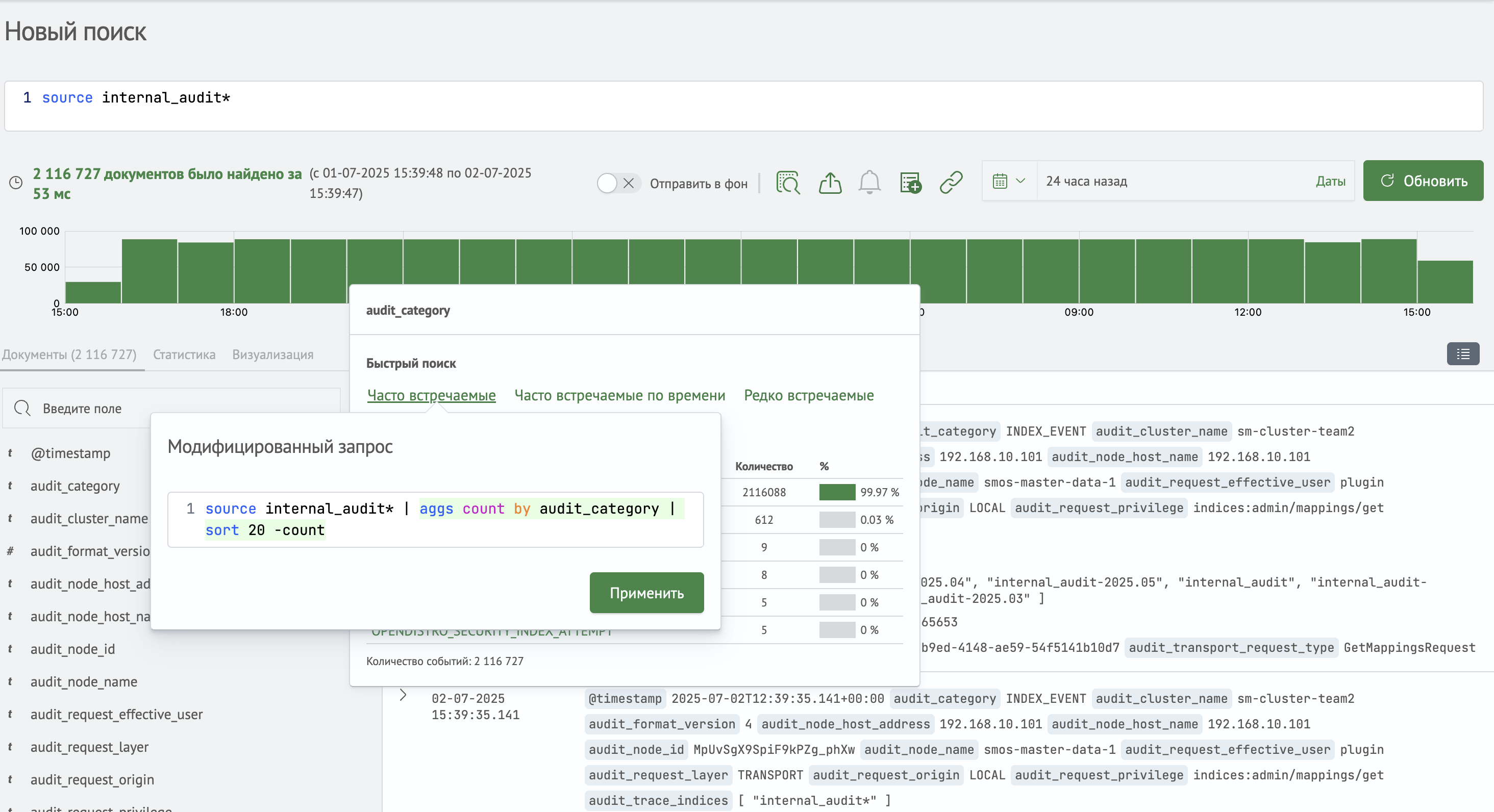Click the 'audit_format_version' tag in the document

(661, 724)
